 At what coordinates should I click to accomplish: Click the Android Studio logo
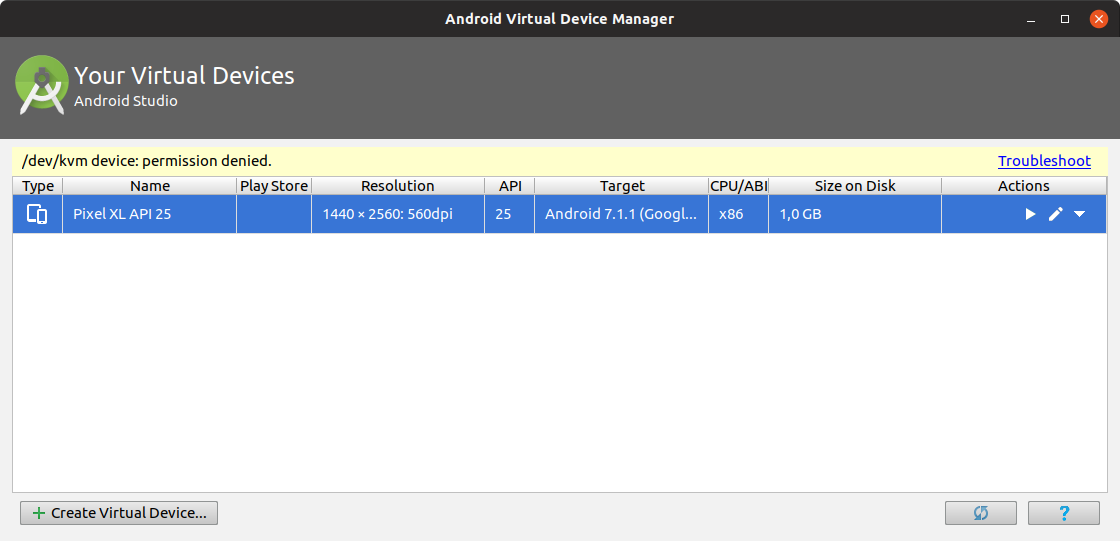click(x=42, y=85)
